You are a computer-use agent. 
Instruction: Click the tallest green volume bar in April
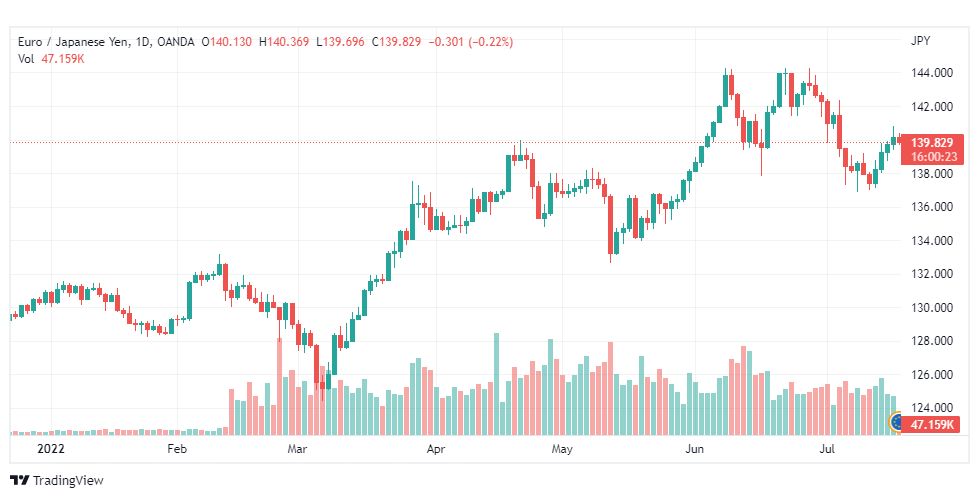[x=497, y=384]
